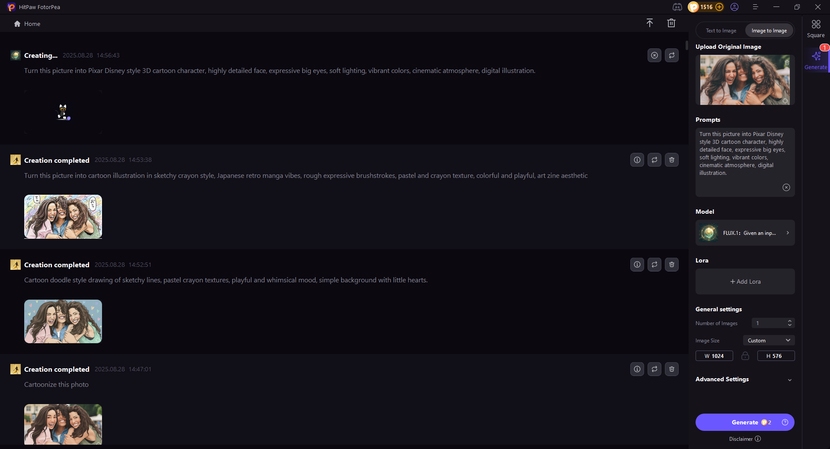
Task: Delete the sketchy crayon style creation
Action: [672, 160]
